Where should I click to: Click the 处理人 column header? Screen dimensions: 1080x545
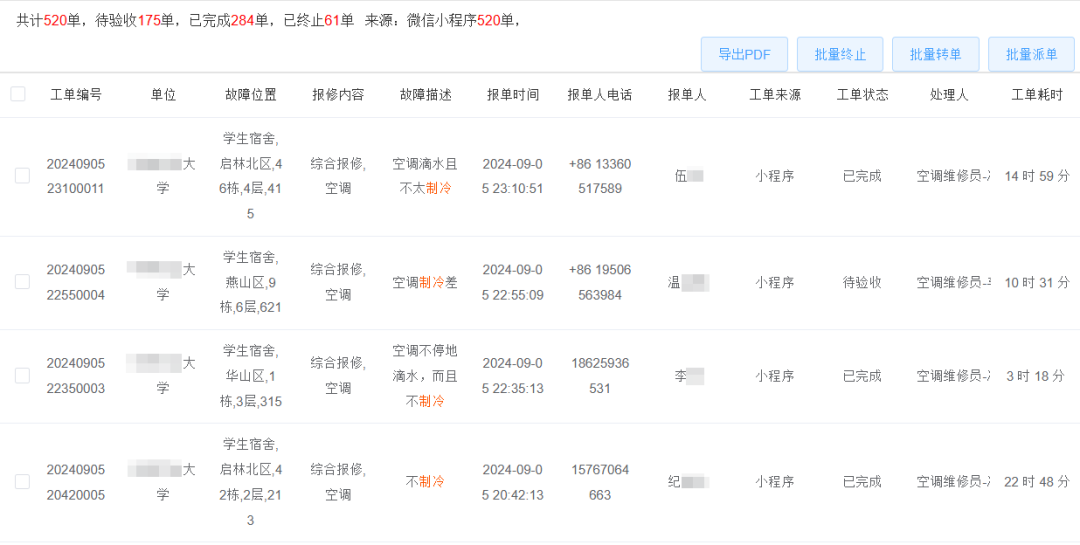948,95
